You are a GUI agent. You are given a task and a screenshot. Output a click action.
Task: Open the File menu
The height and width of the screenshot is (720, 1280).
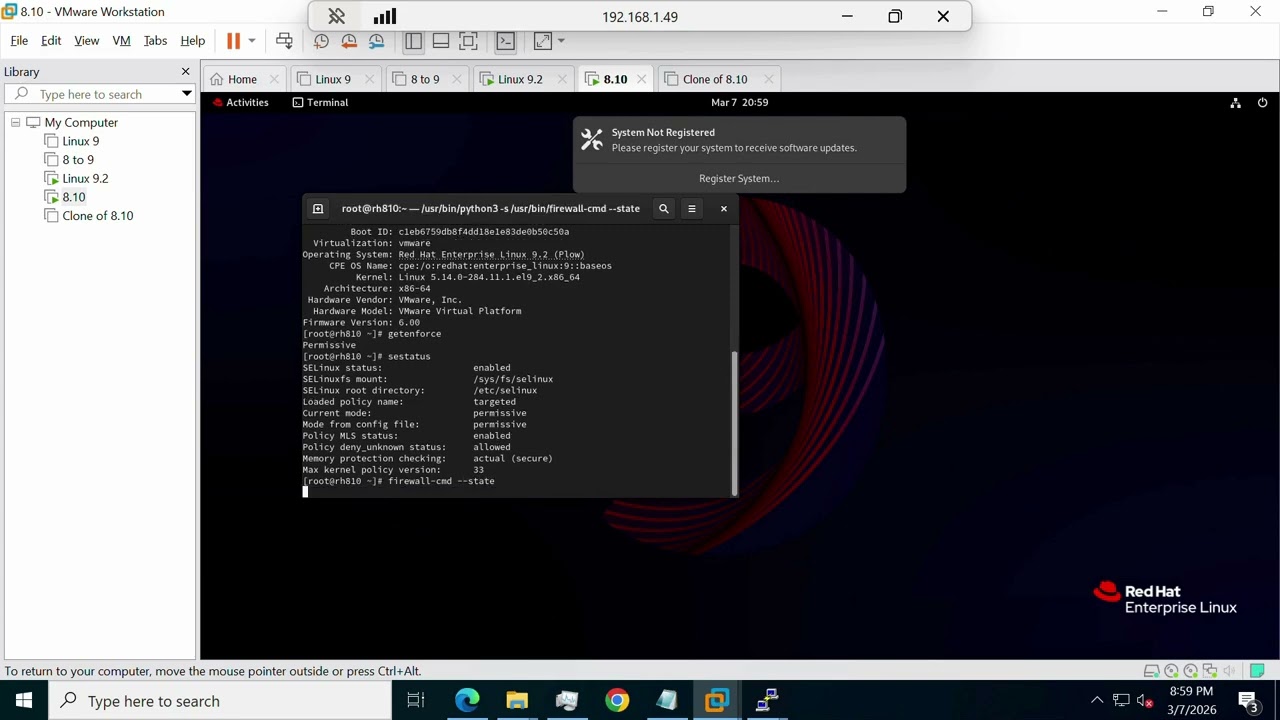click(19, 41)
